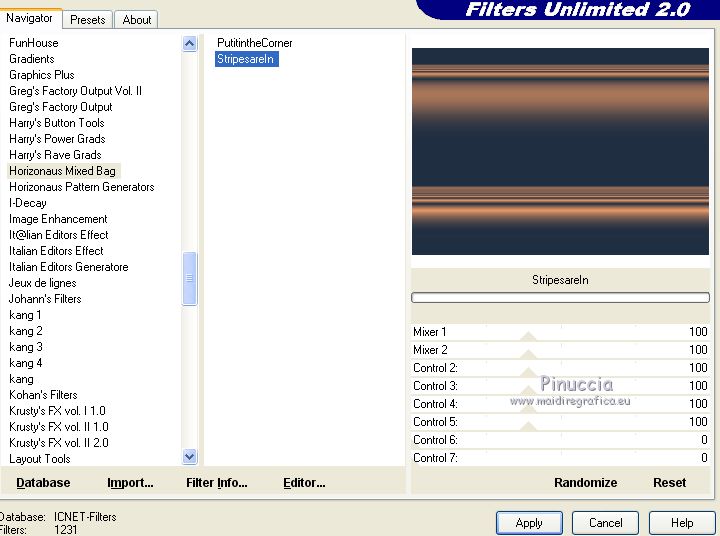
Task: Select I-Decay category
Action: tap(28, 203)
